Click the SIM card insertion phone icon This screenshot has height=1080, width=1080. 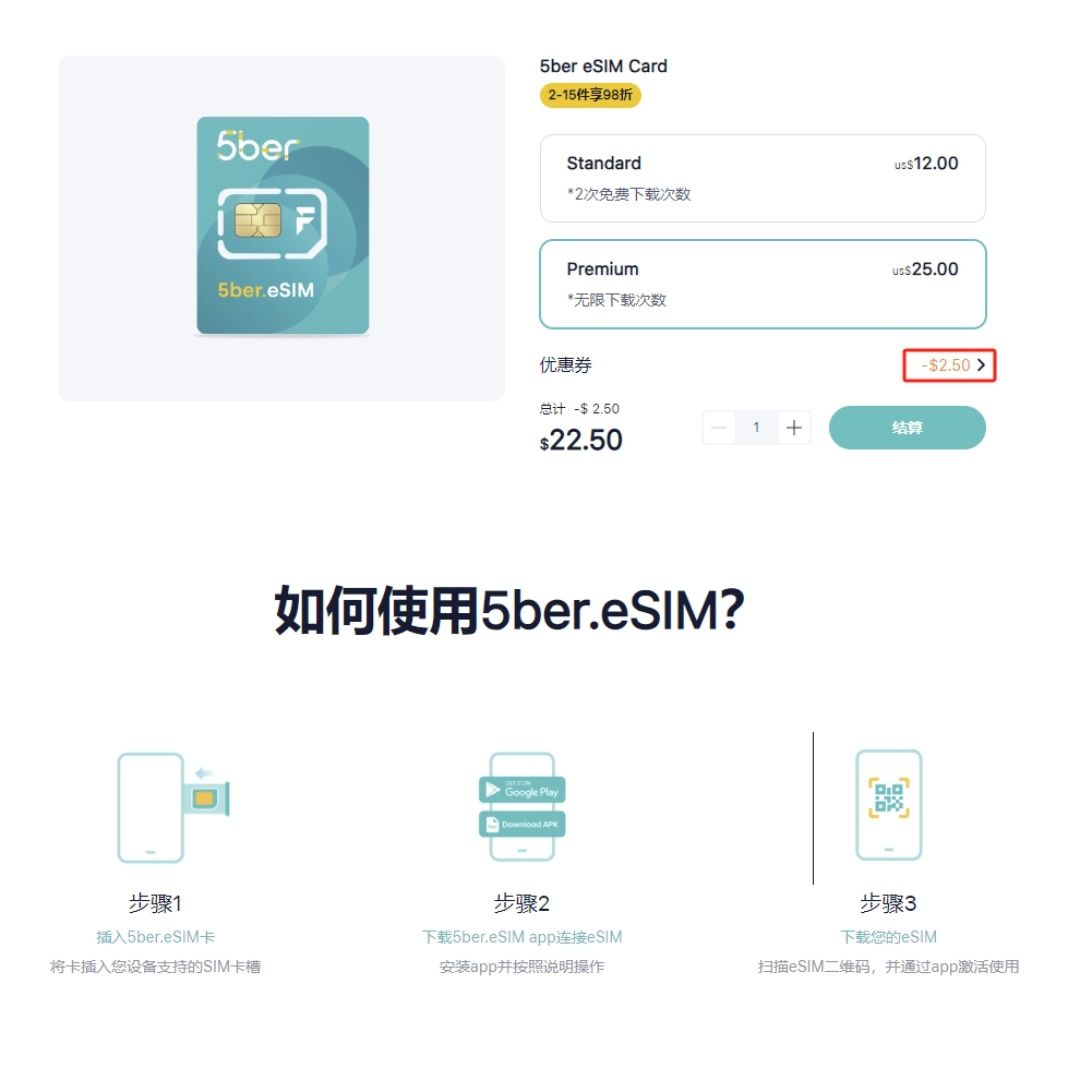coord(173,807)
